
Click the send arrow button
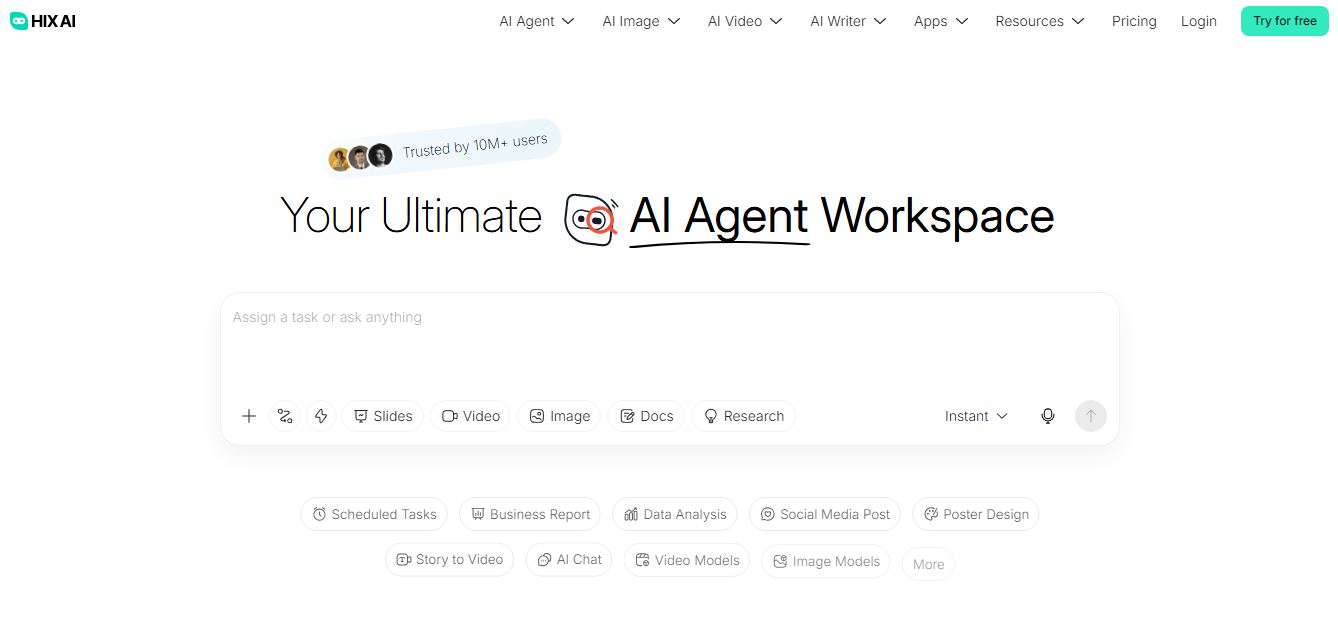coord(1091,416)
